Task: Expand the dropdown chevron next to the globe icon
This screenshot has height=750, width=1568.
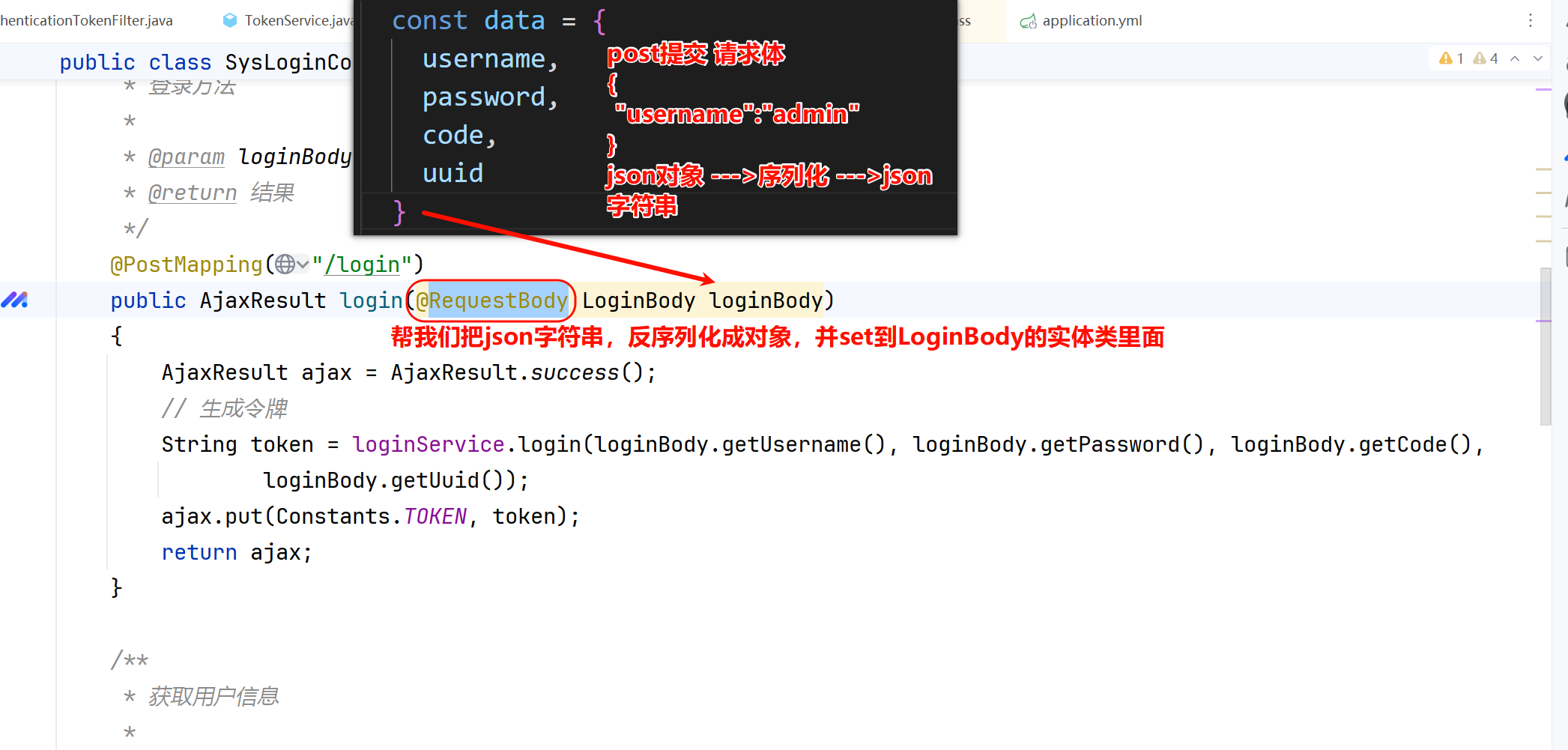Action: click(303, 264)
